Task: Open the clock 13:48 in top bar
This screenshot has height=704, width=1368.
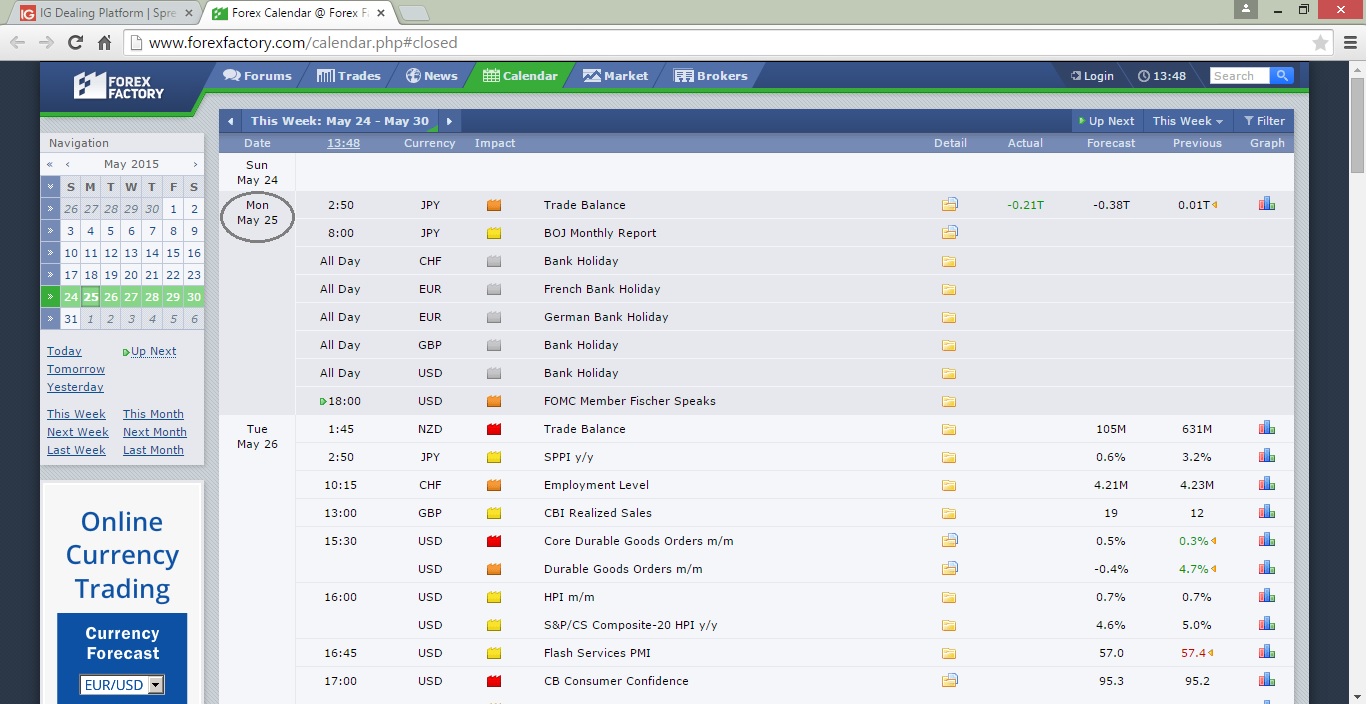Action: click(1162, 76)
